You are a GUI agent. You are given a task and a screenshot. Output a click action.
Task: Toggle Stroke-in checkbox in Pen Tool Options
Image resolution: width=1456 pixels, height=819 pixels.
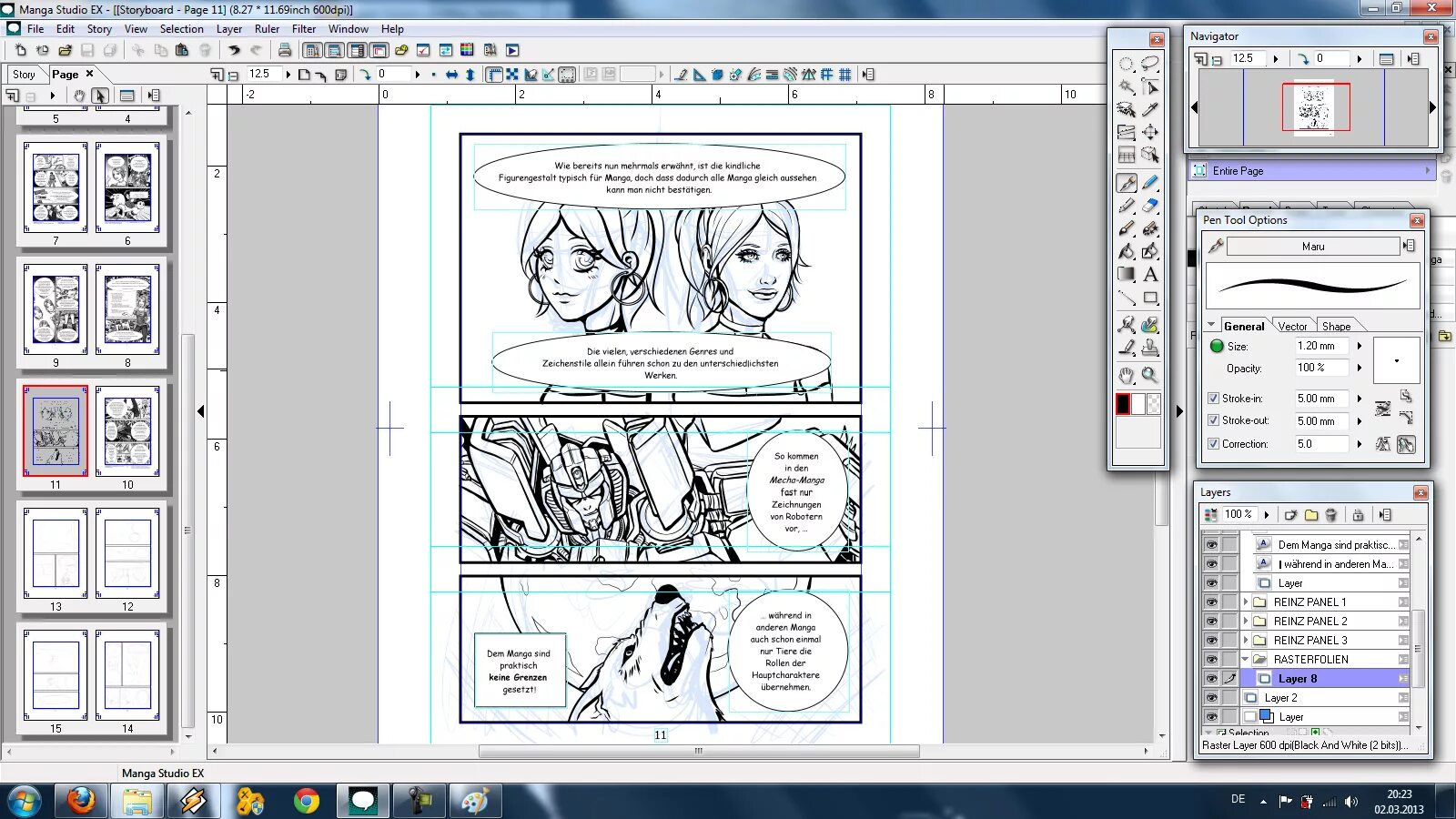(x=1213, y=399)
